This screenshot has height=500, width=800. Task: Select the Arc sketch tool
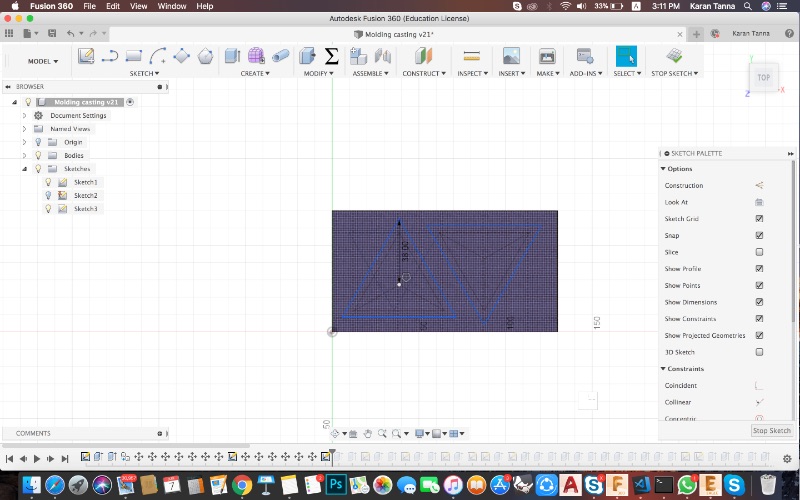point(158,56)
